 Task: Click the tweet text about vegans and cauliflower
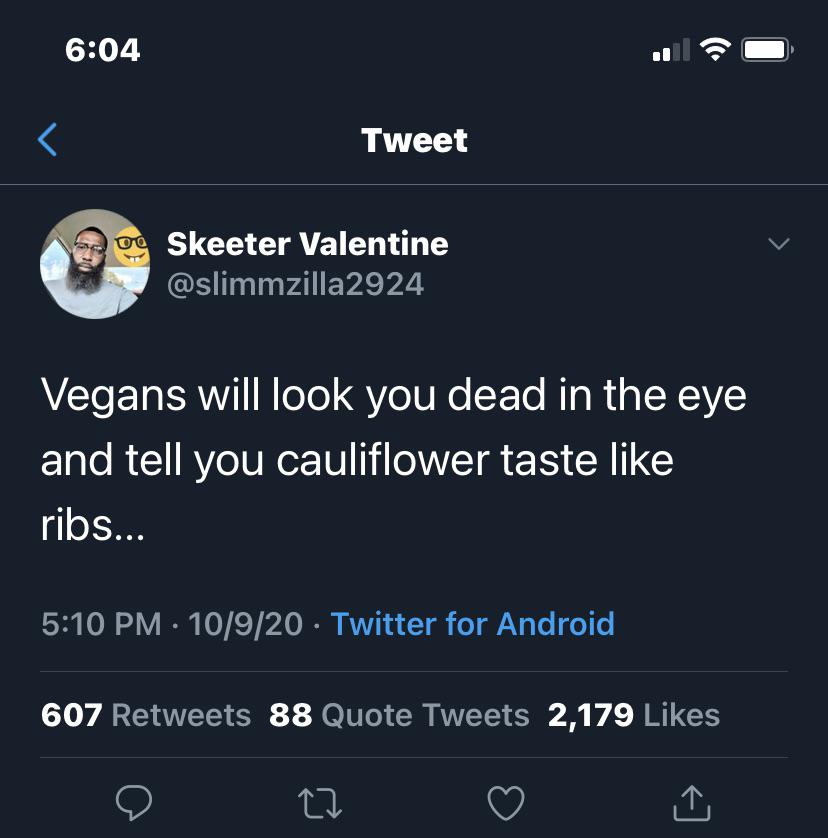(393, 461)
